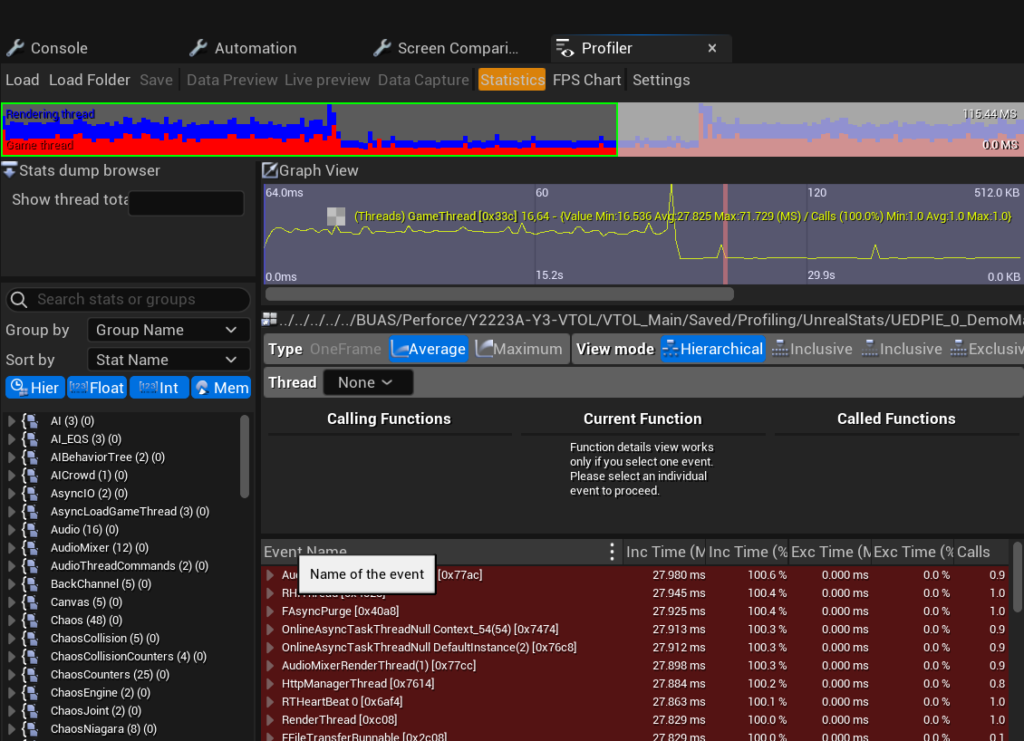The image size is (1024, 741).
Task: Enable the Maximum type mode
Action: (x=518, y=349)
